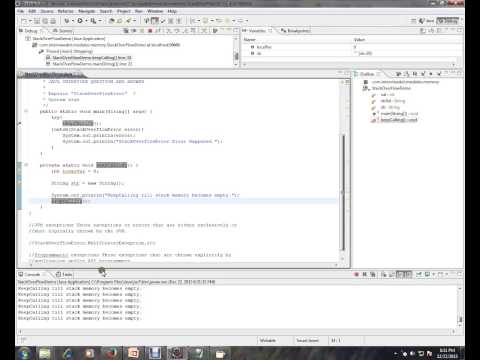The height and width of the screenshot is (360, 480).
Task: Click the Step Over icon in Debug view
Action: (x=177, y=31)
